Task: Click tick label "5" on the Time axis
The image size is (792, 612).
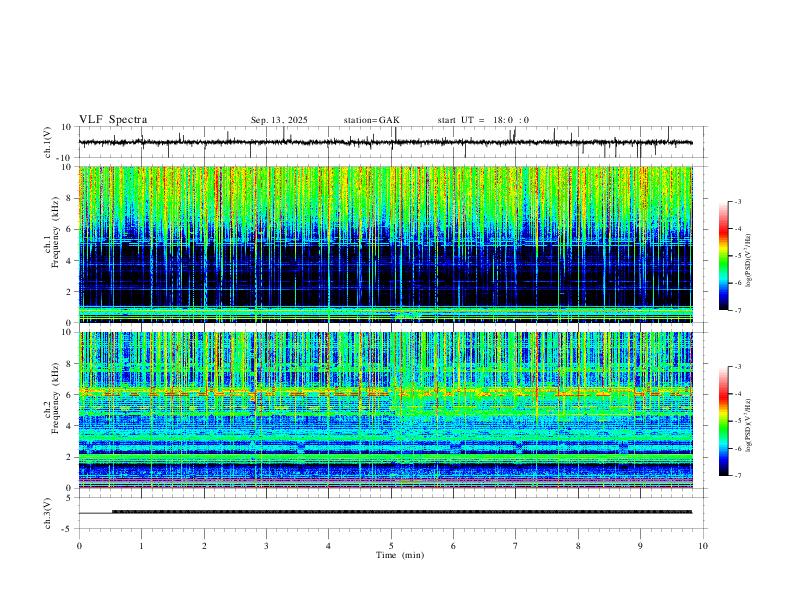Action: pos(391,546)
